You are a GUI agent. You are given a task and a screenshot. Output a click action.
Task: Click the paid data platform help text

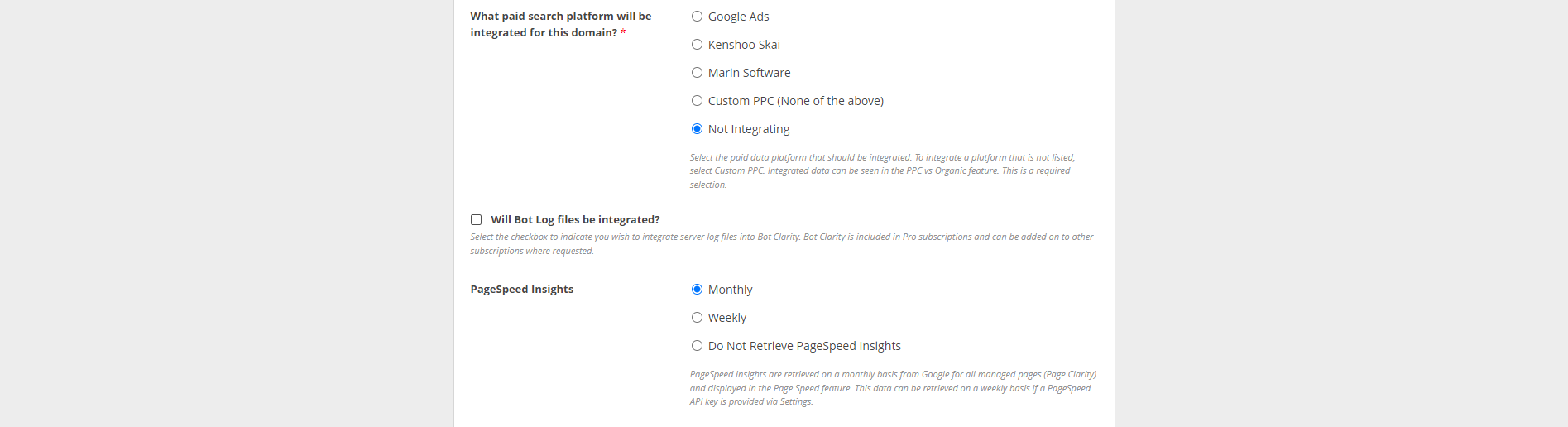pos(882,170)
